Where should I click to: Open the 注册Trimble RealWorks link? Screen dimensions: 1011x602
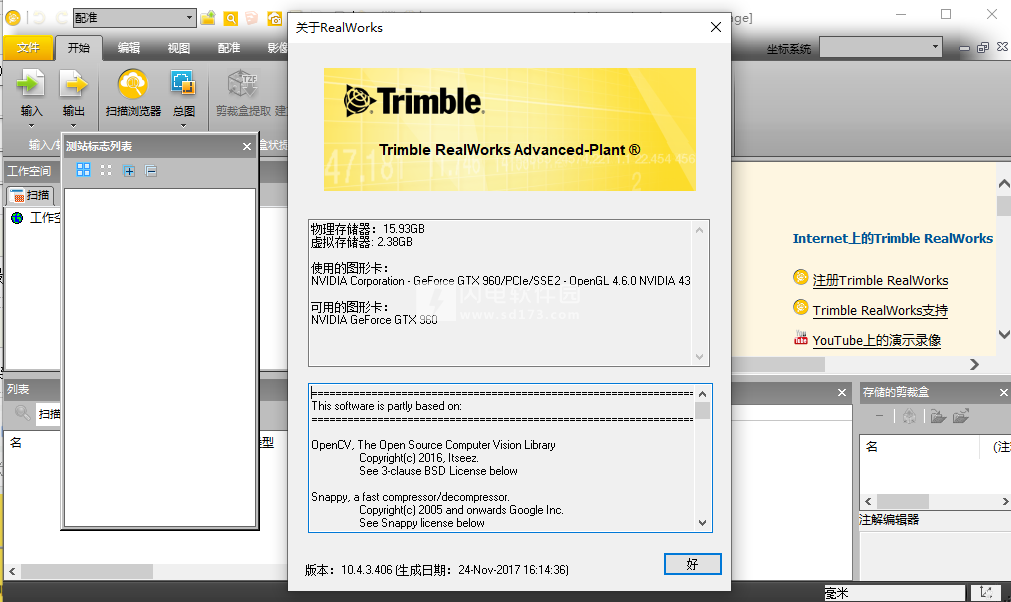click(x=880, y=280)
